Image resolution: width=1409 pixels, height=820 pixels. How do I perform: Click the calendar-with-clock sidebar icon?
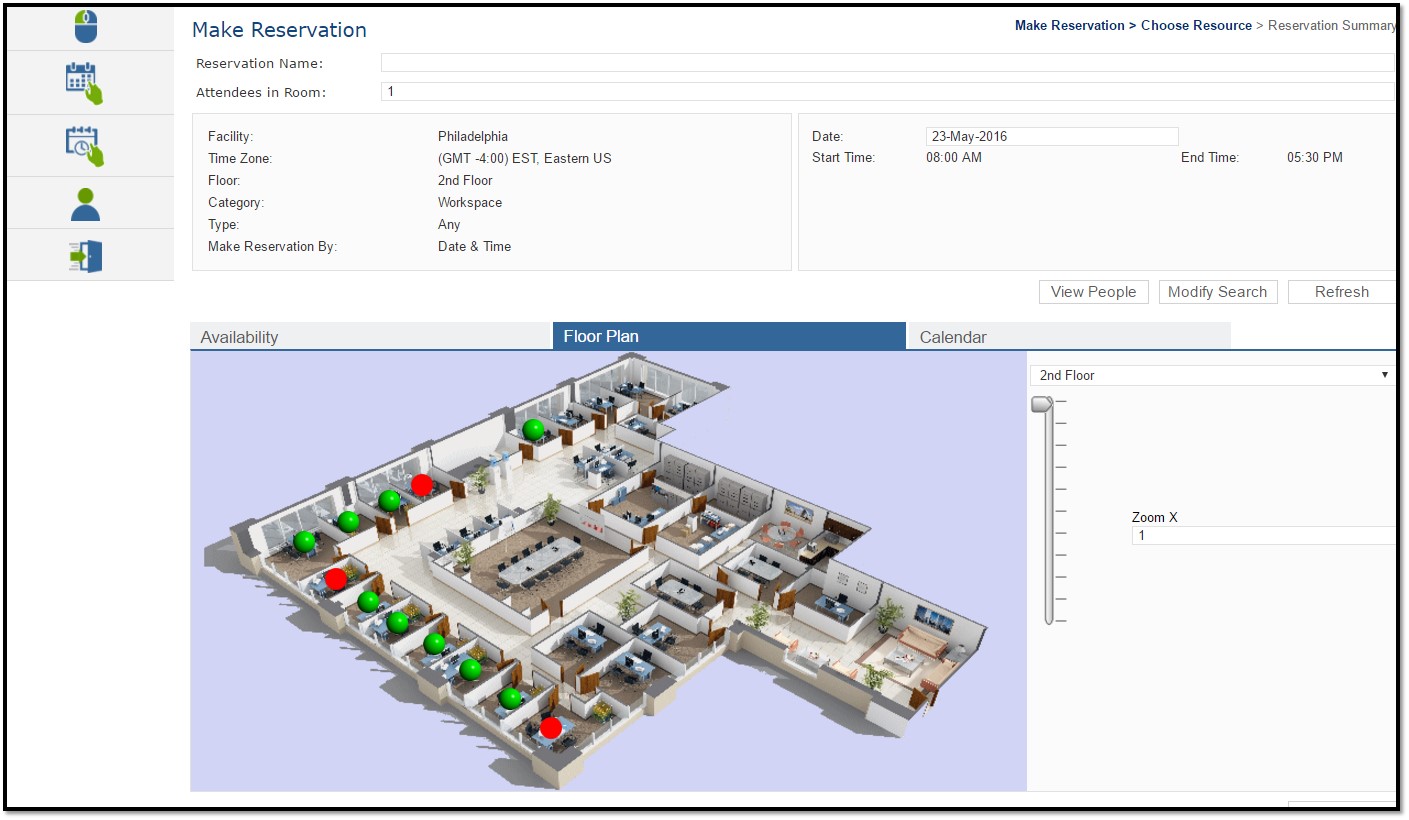(85, 146)
